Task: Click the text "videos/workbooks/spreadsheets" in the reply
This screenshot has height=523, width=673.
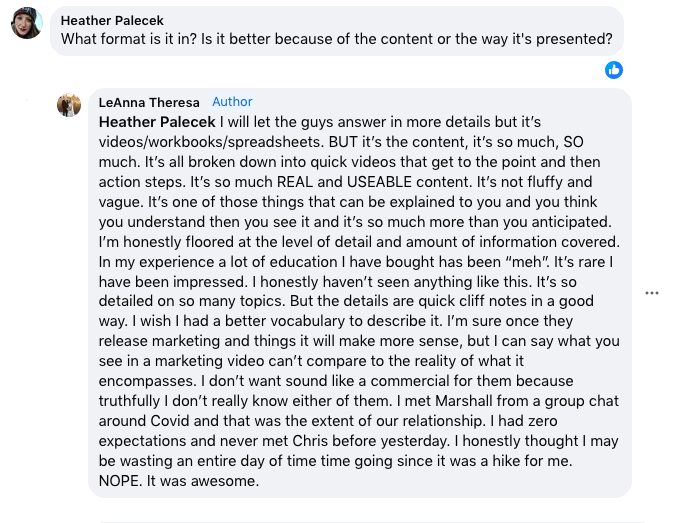Action: 209,142
